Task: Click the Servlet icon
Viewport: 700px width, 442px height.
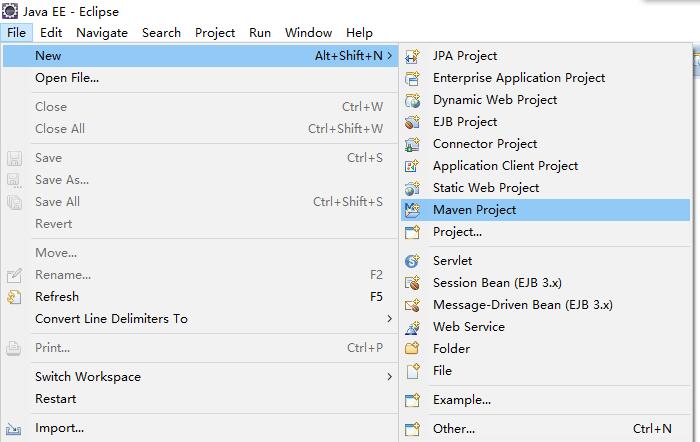Action: (x=412, y=261)
